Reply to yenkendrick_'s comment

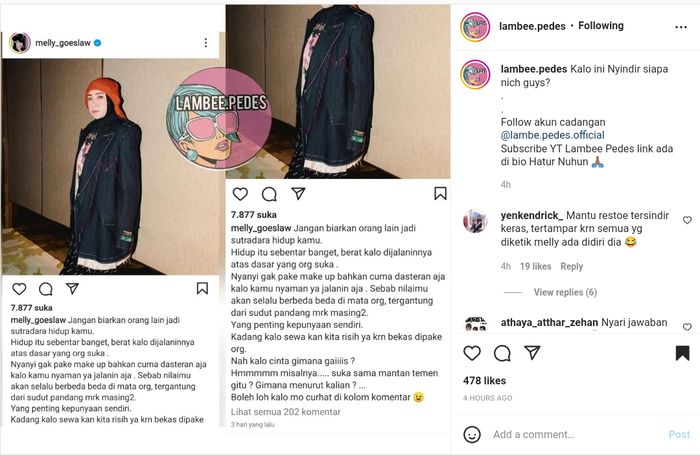[571, 266]
